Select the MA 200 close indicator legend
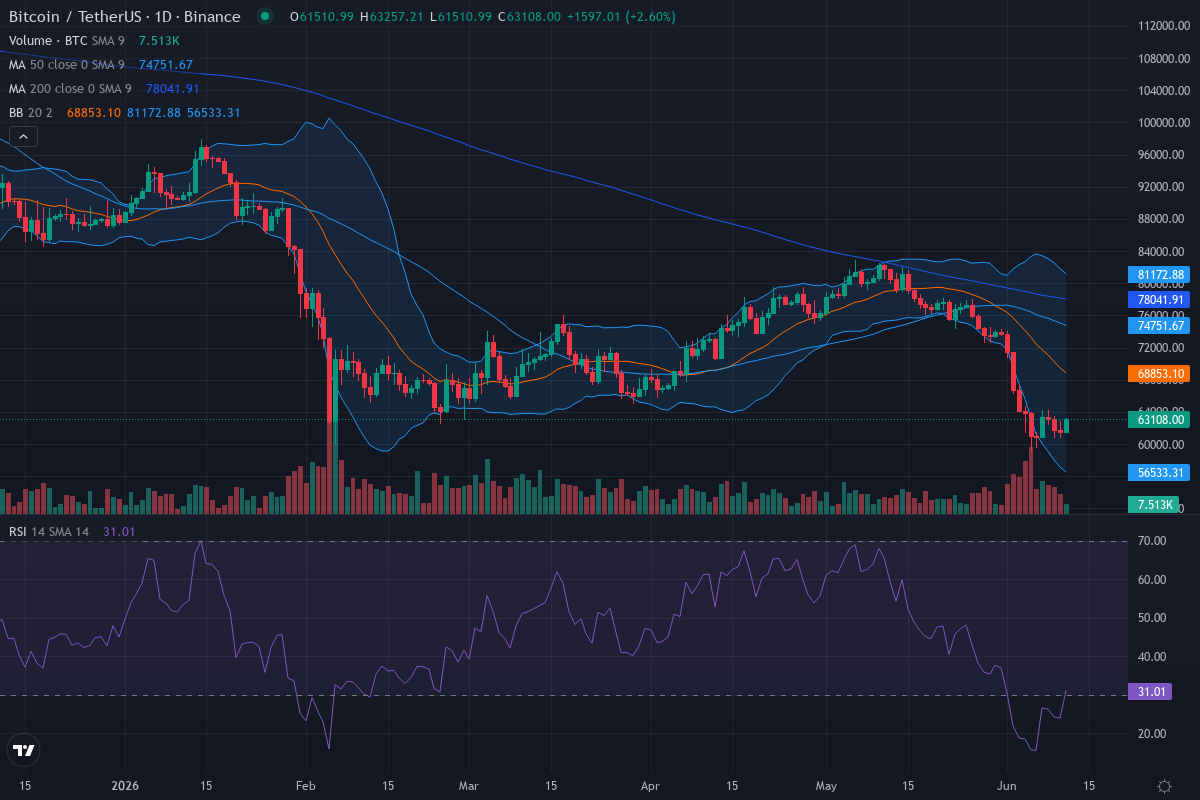 tap(71, 88)
